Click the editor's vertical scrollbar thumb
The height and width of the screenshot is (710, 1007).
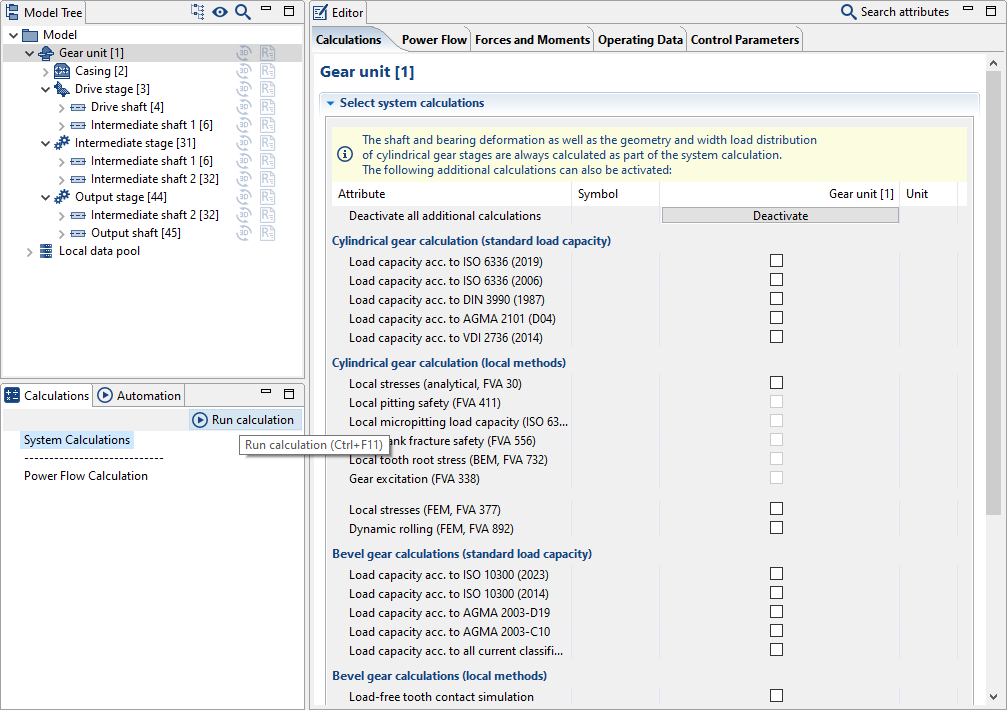click(x=993, y=290)
